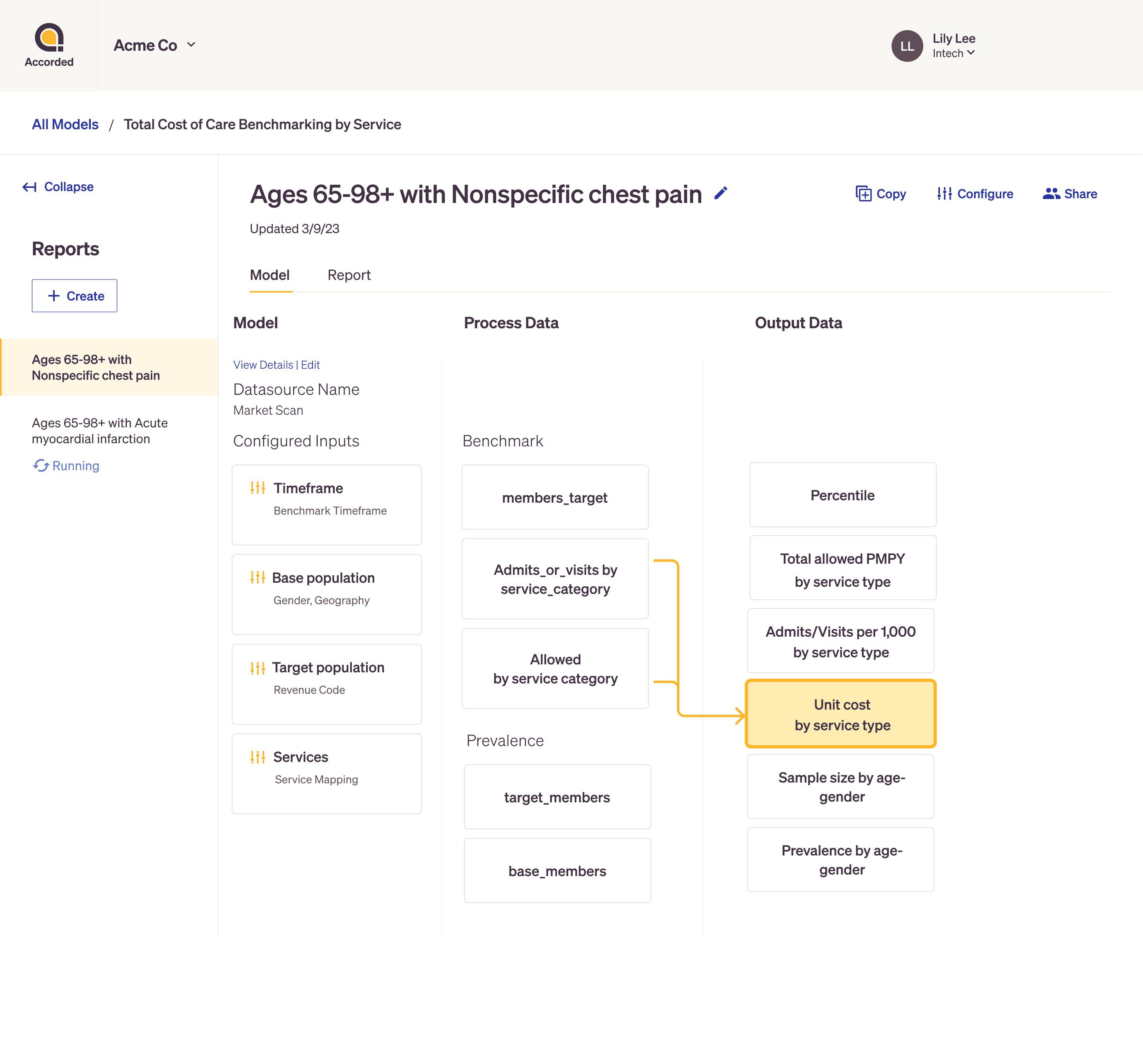The height and width of the screenshot is (1064, 1143).
Task: Click the Services sliders icon
Action: 257,756
